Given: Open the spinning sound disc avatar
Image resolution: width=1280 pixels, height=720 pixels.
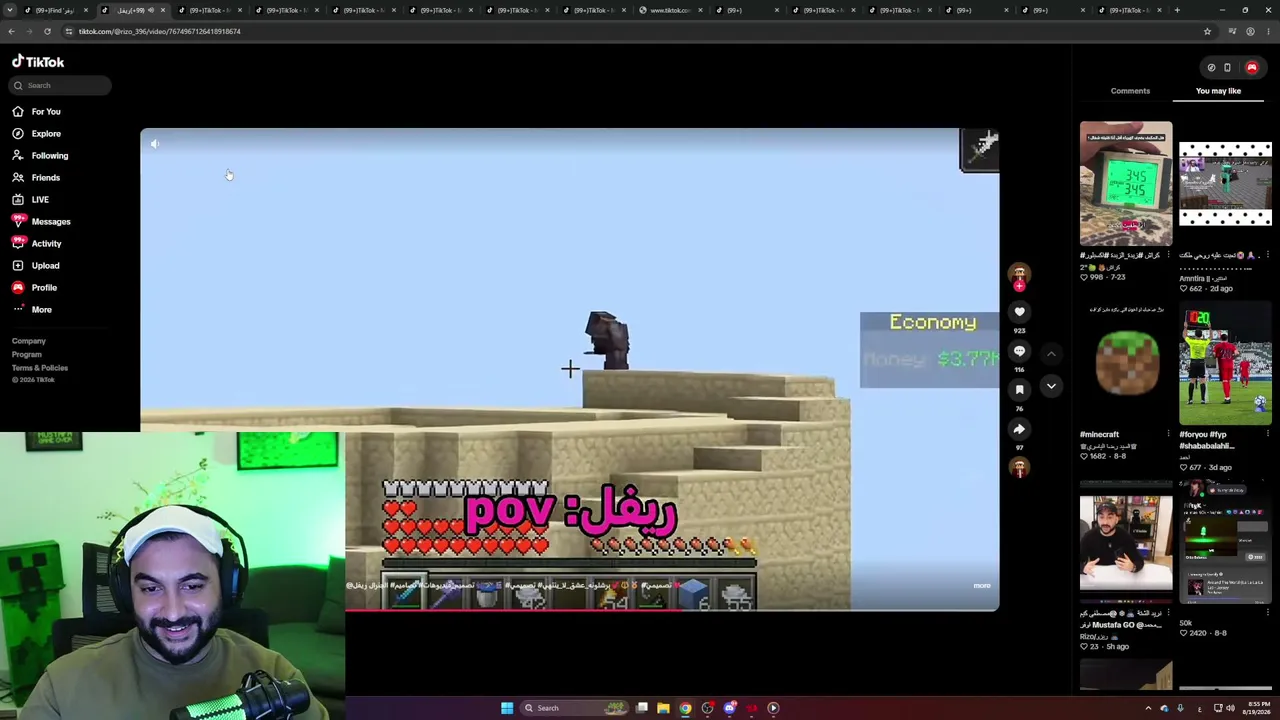Looking at the screenshot, I should click(1019, 467).
